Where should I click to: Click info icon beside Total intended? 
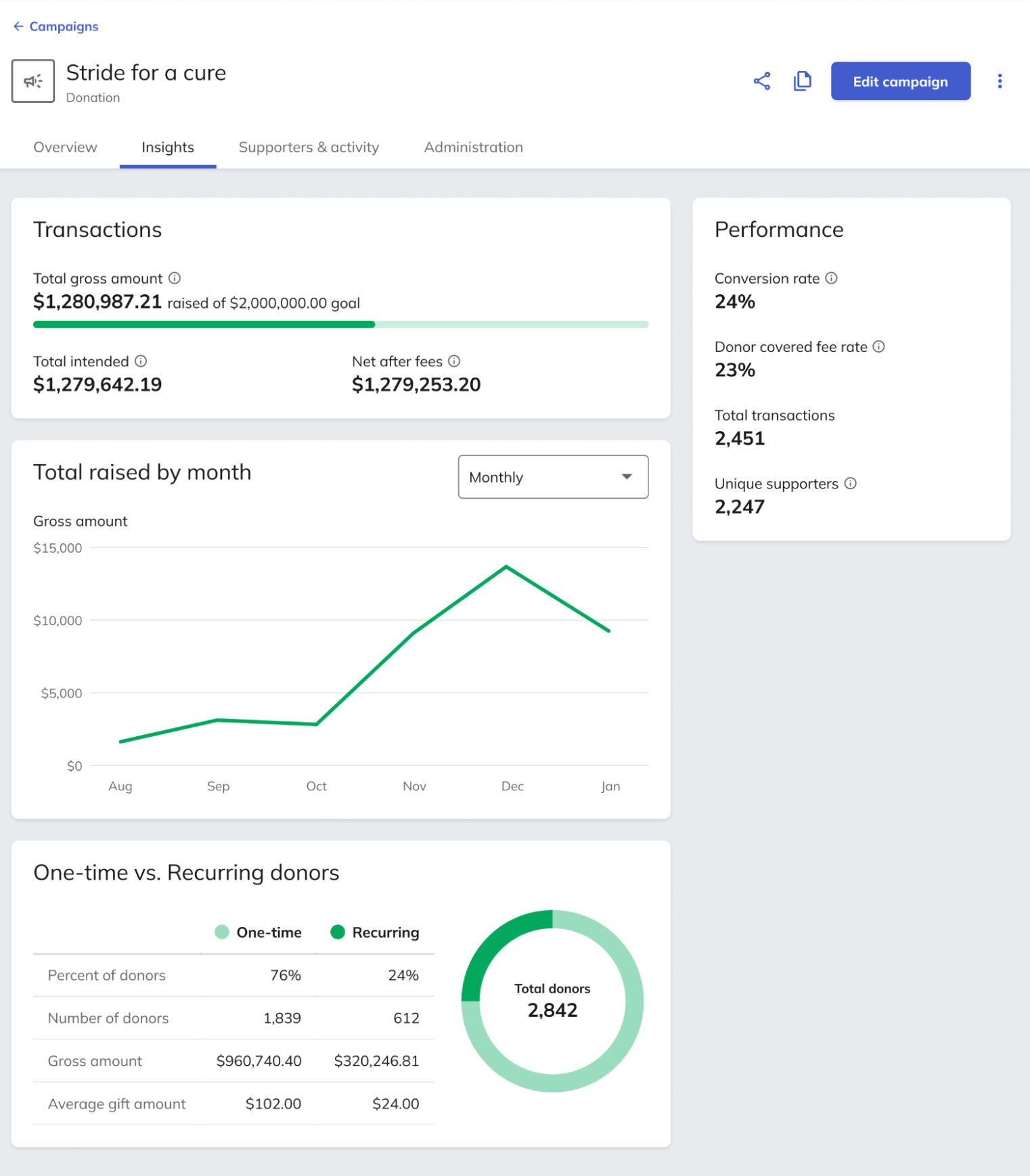[x=141, y=361]
